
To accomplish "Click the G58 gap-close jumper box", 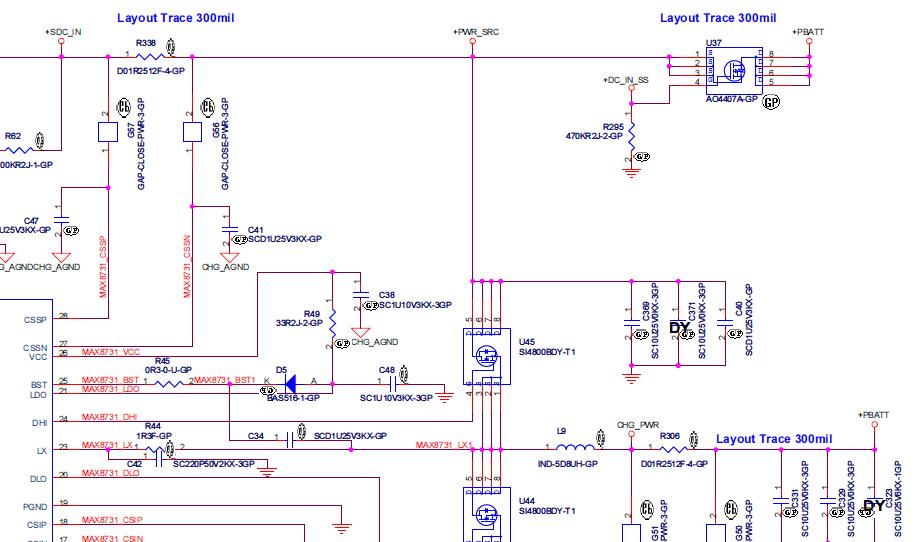I will tap(191, 132).
